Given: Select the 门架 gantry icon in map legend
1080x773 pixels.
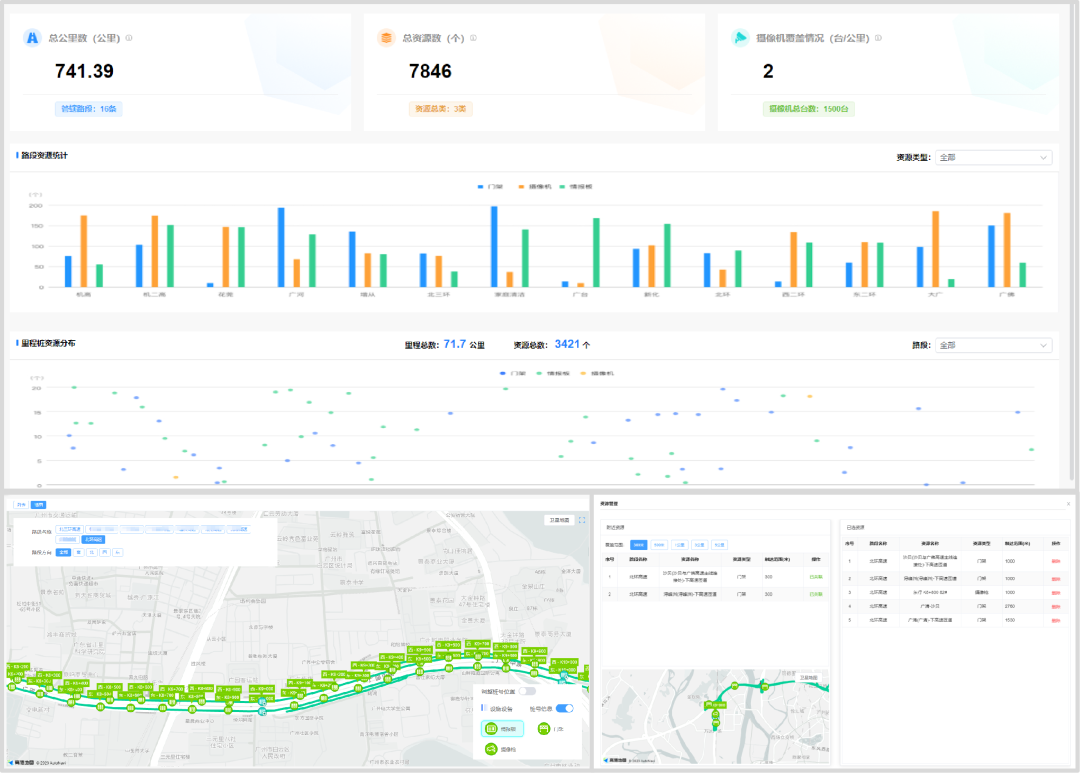Looking at the screenshot, I should pyautogui.click(x=544, y=729).
